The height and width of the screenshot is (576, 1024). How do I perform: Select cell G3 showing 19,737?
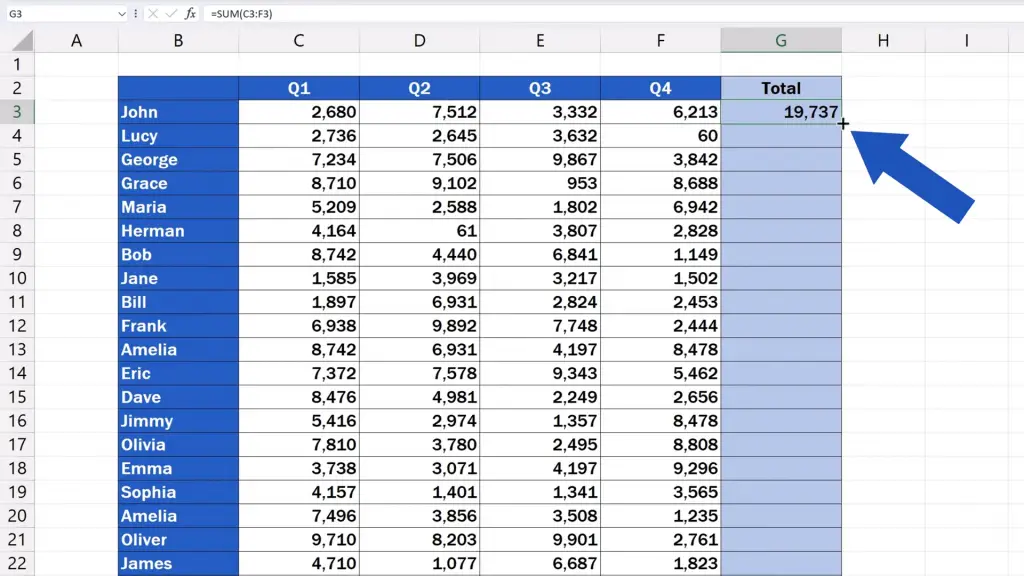point(781,112)
